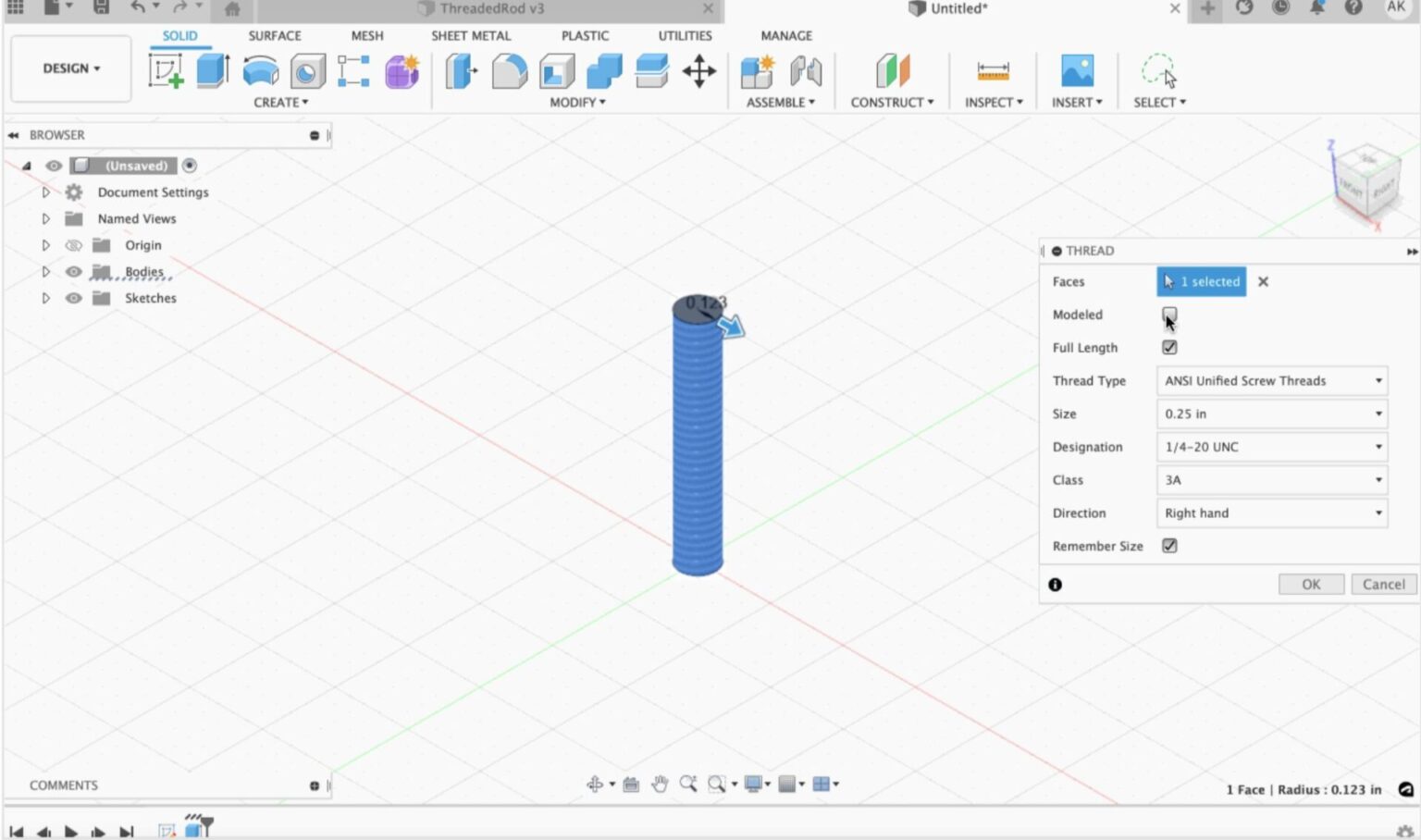Hide the Bodies folder with its eye icon

[73, 271]
